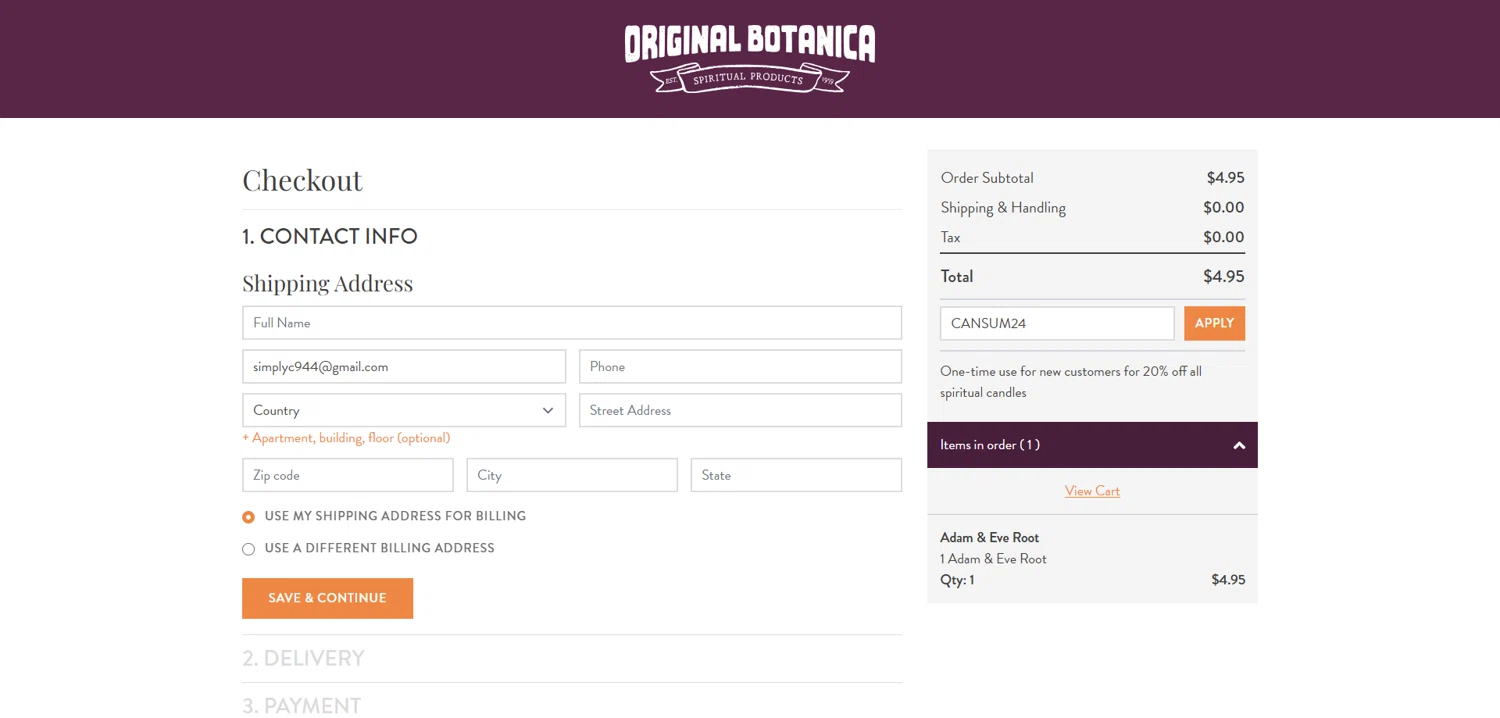Select Use my shipping address for billing

249,517
